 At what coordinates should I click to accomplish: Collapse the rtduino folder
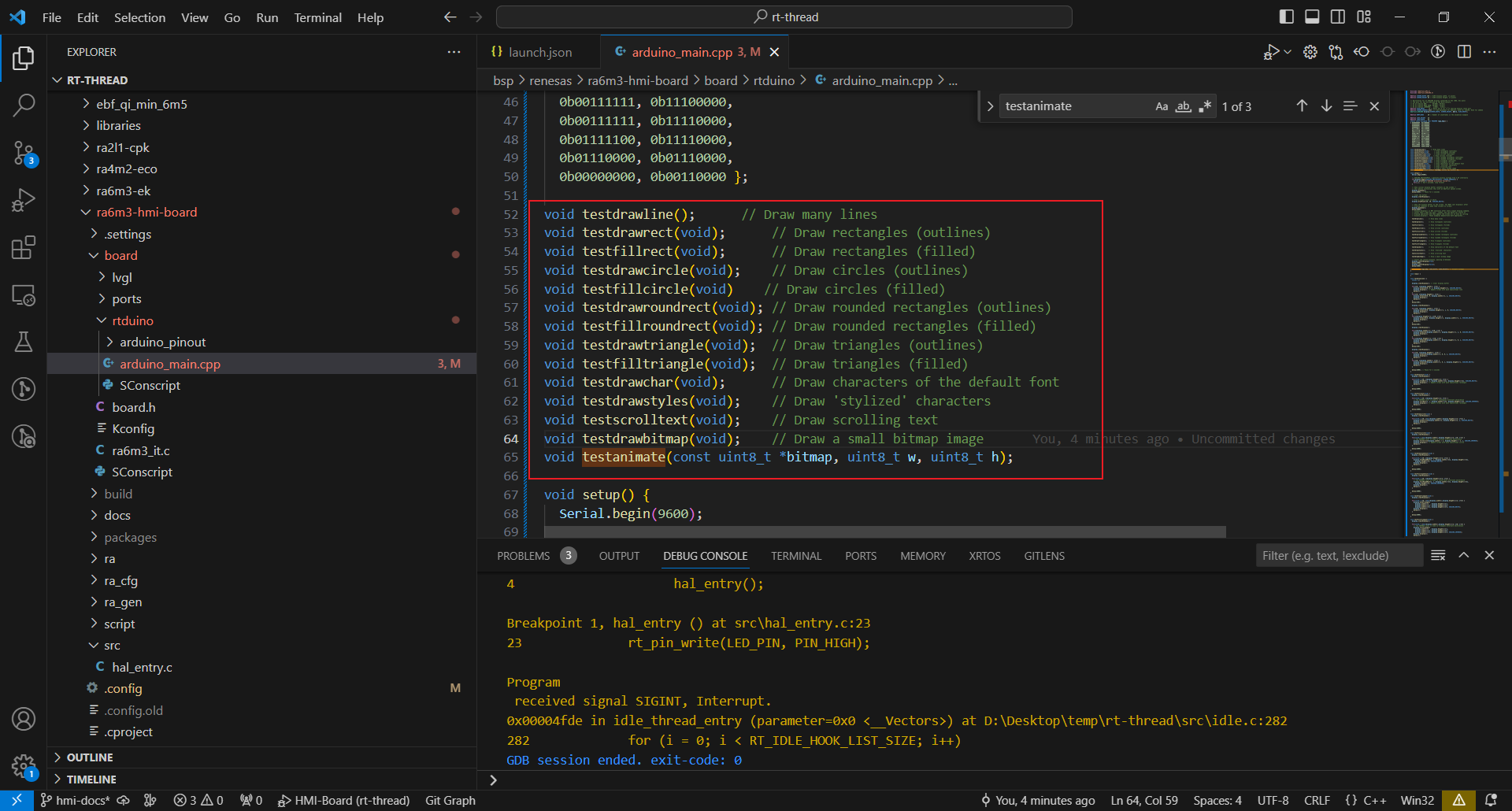261,320
